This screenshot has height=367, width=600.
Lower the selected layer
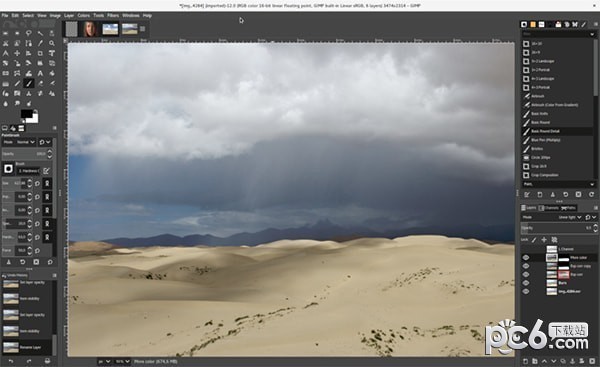(x=553, y=361)
